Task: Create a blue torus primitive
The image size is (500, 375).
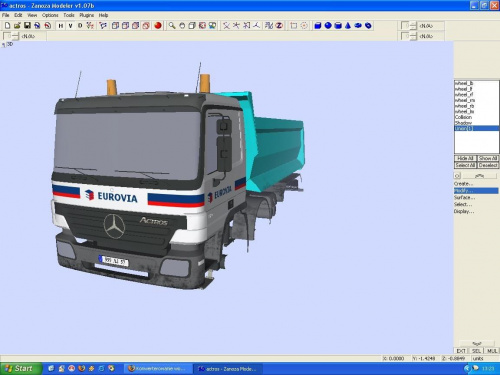Action: point(358,26)
